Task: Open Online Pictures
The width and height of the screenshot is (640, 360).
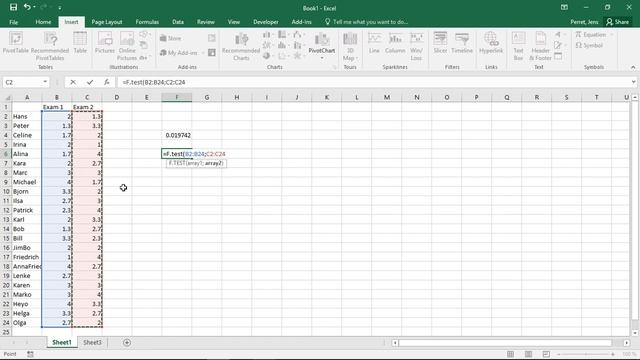Action: pos(127,46)
